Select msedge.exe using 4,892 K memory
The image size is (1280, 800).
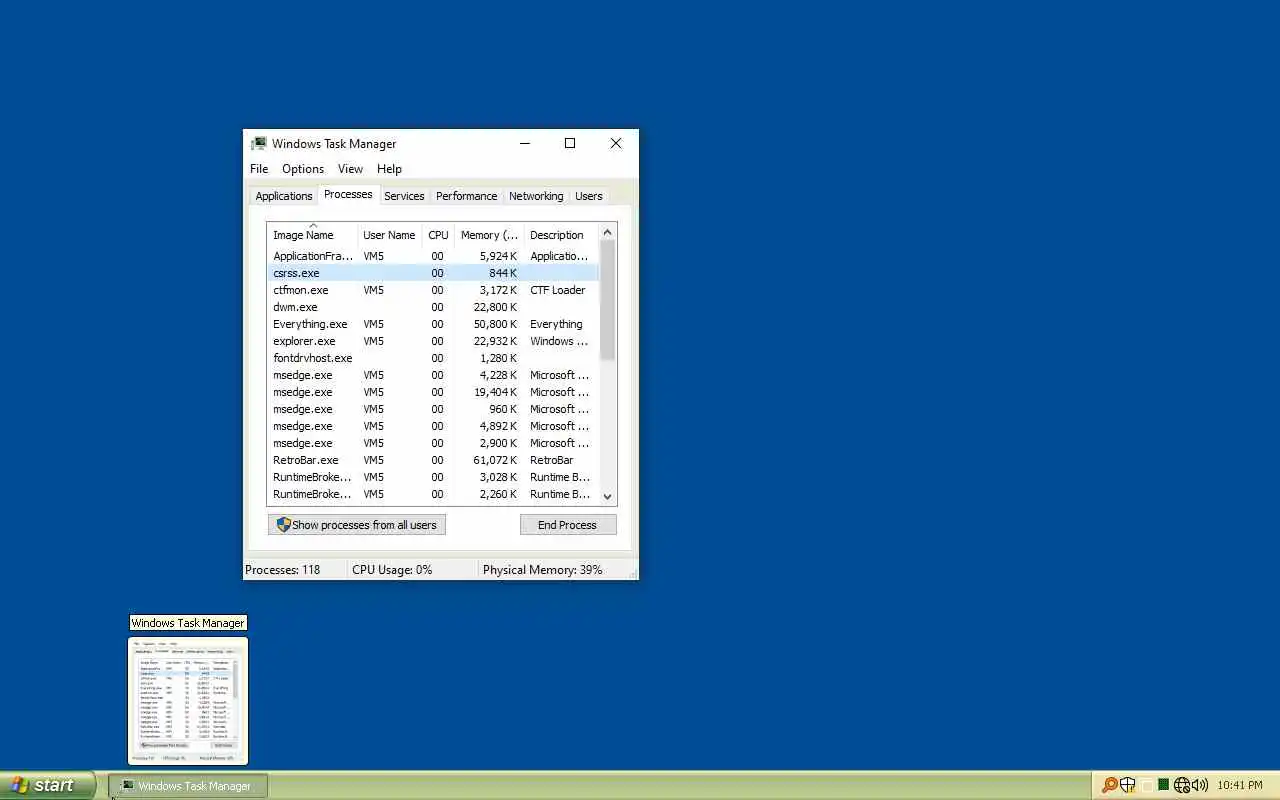(433, 426)
